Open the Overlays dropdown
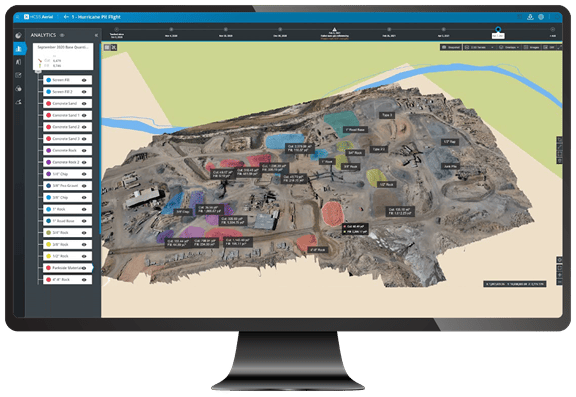Screen dimensions: 576x397 tap(508, 47)
